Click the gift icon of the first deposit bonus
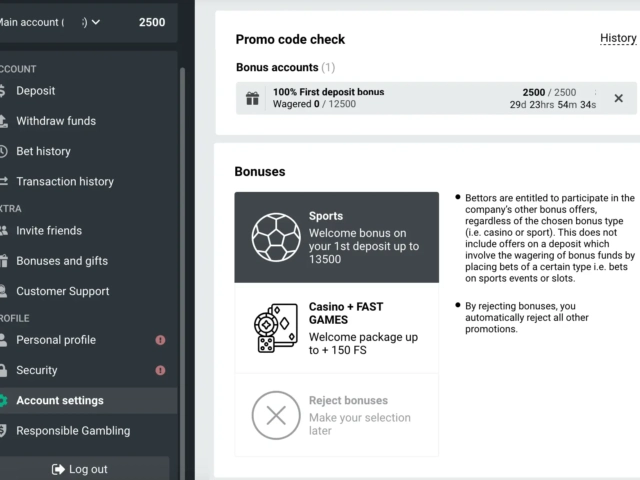The height and width of the screenshot is (480, 640). 252,98
